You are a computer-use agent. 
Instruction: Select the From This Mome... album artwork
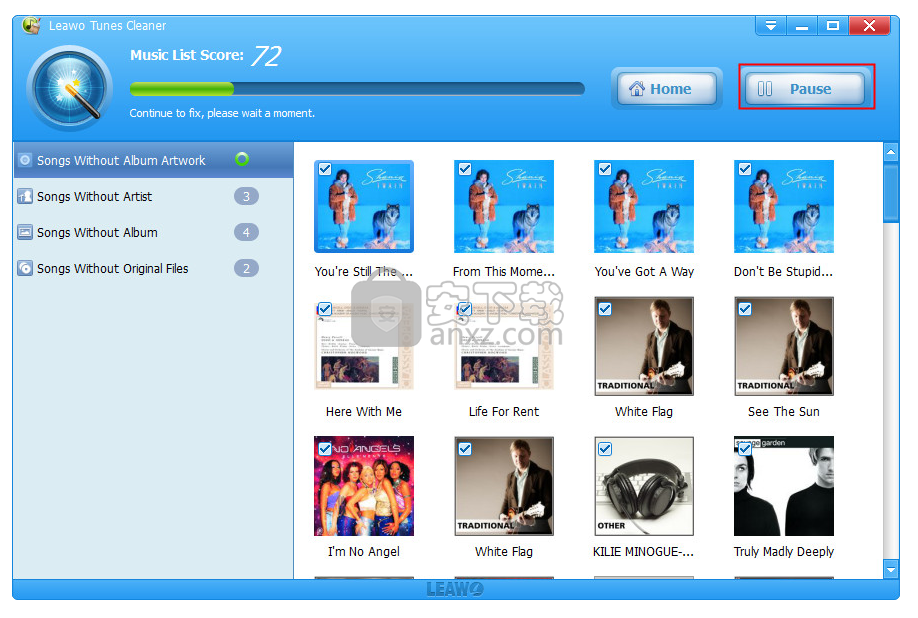pos(503,207)
